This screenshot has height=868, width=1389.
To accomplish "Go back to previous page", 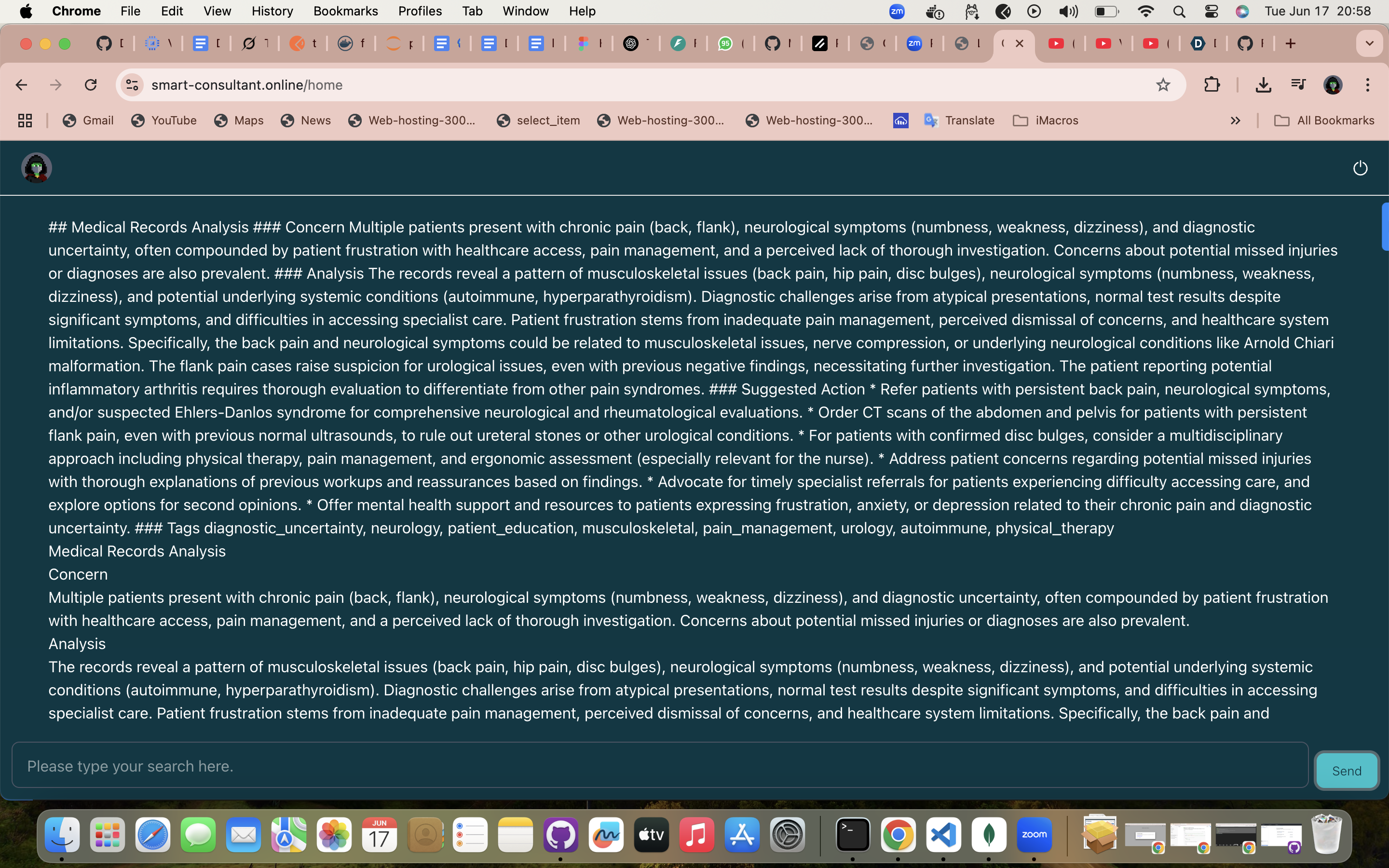I will point(22,85).
